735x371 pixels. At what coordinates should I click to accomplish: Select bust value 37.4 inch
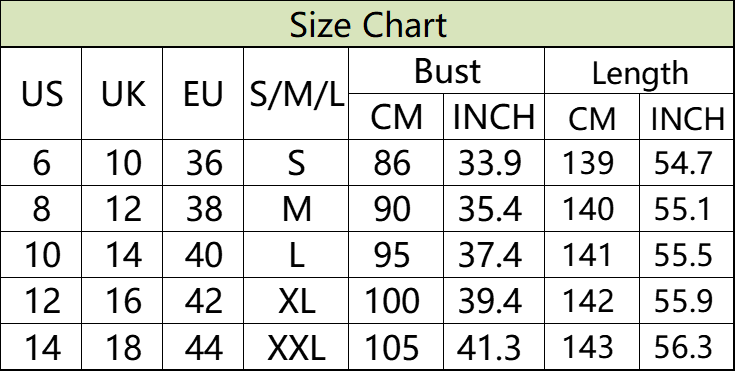click(494, 255)
